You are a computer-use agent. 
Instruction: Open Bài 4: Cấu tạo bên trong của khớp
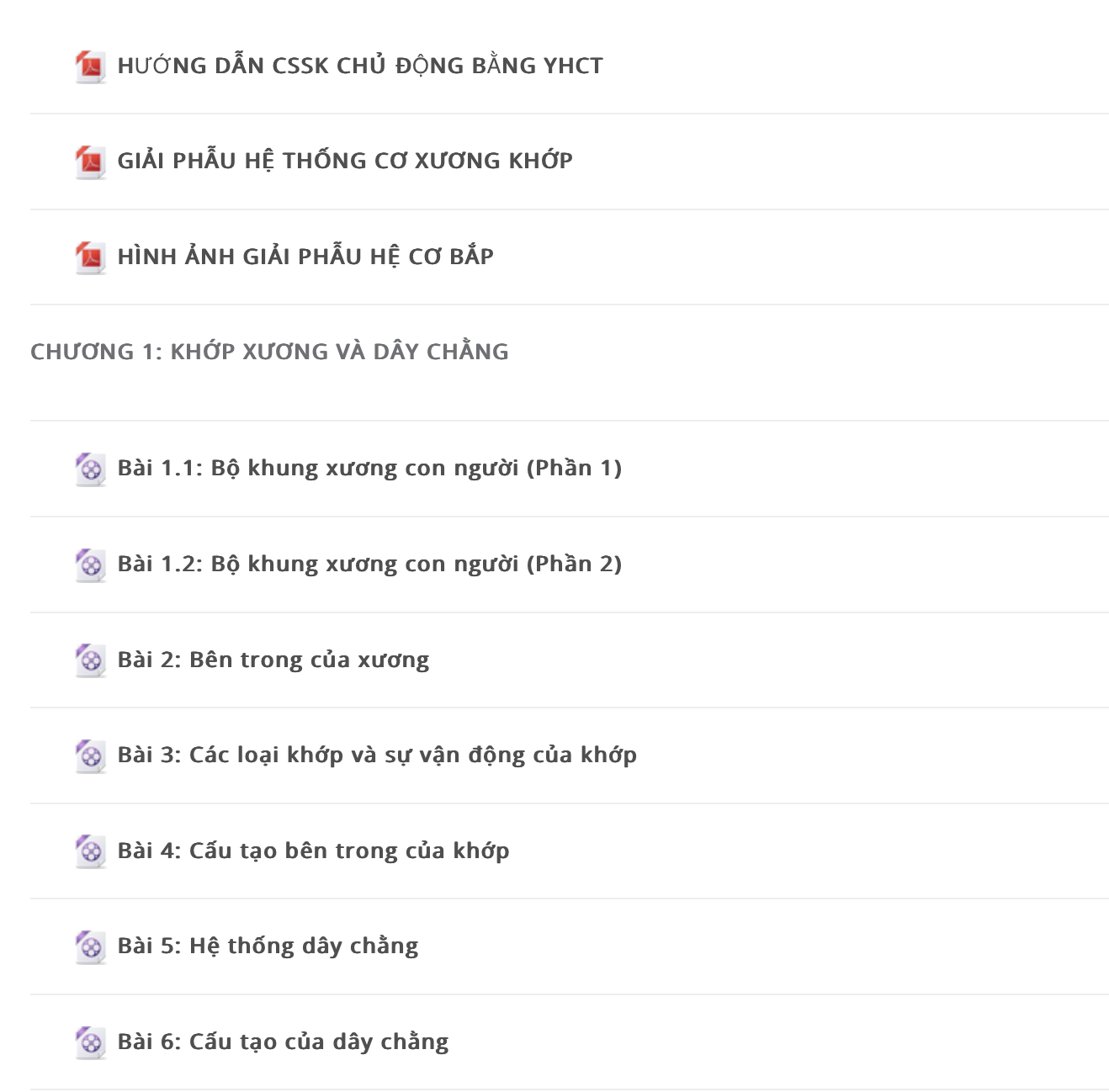point(313,851)
